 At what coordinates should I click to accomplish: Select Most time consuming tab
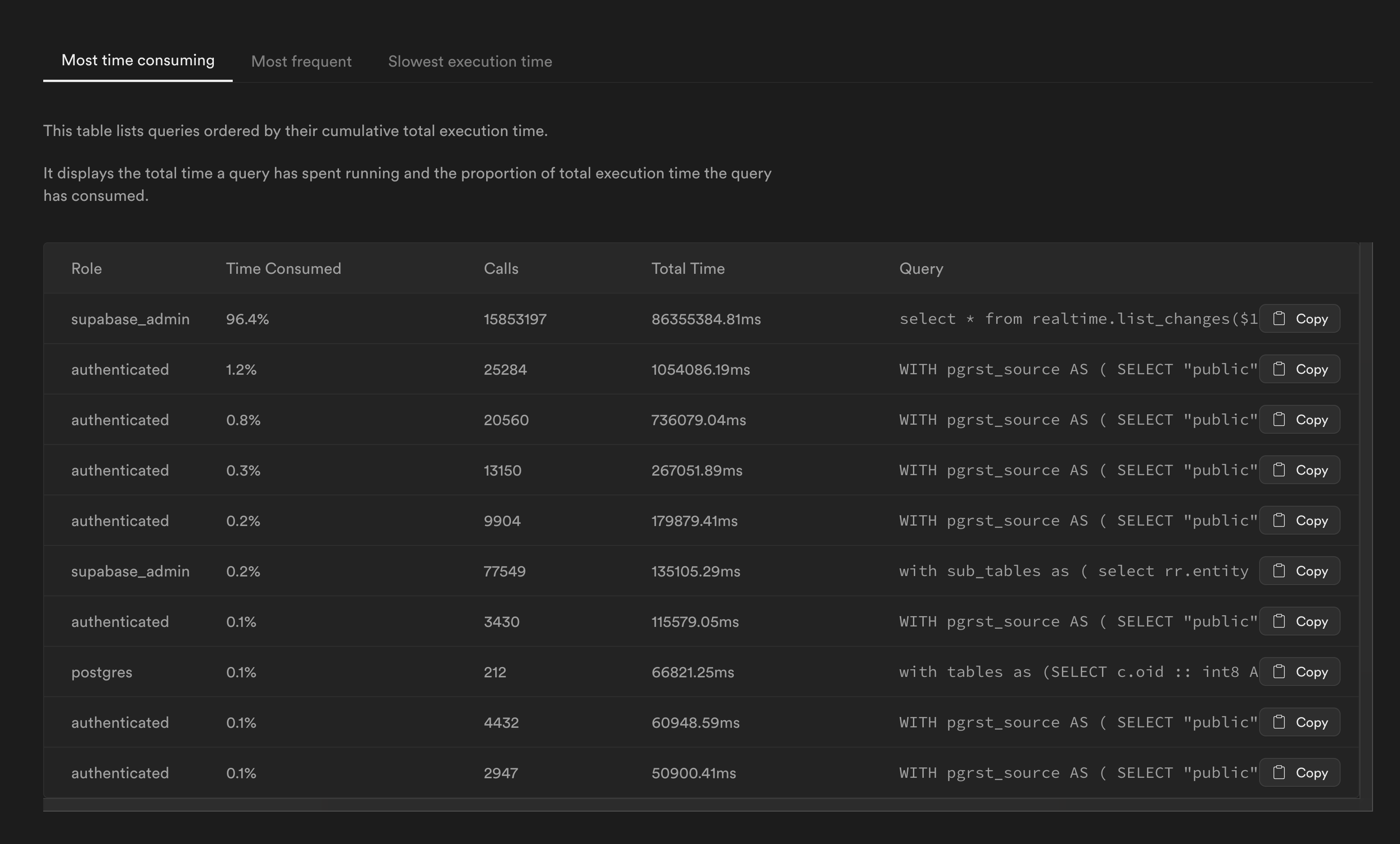[x=137, y=60]
